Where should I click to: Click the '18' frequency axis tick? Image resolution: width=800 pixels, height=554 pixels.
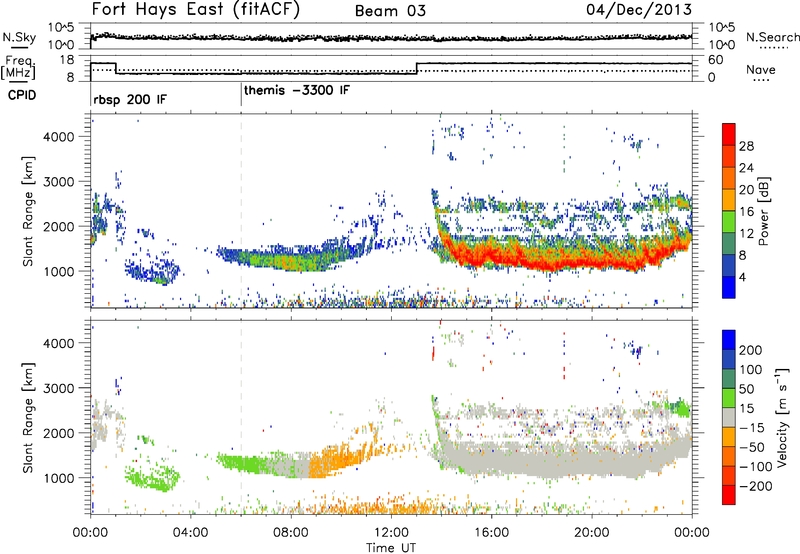tap(67, 60)
